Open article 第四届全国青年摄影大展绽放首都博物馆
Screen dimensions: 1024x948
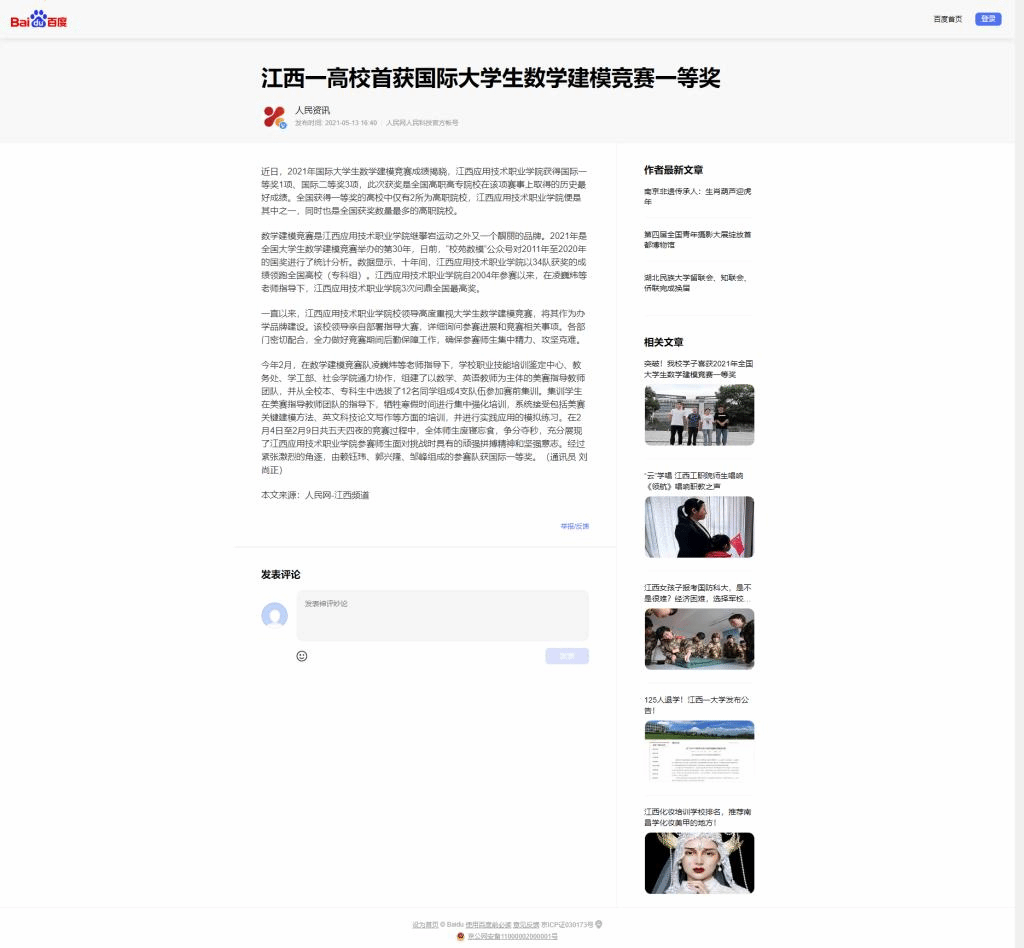click(x=697, y=240)
